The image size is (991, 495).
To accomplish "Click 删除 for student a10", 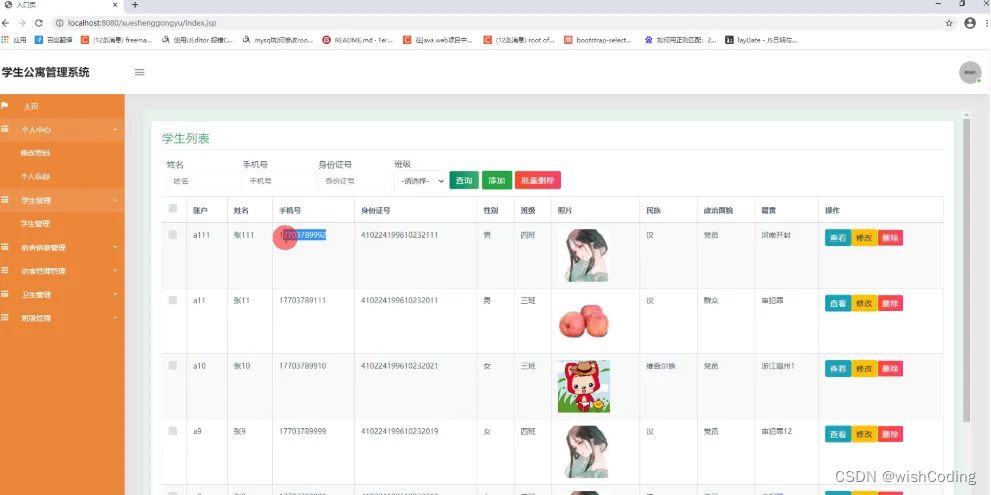I will (890, 369).
